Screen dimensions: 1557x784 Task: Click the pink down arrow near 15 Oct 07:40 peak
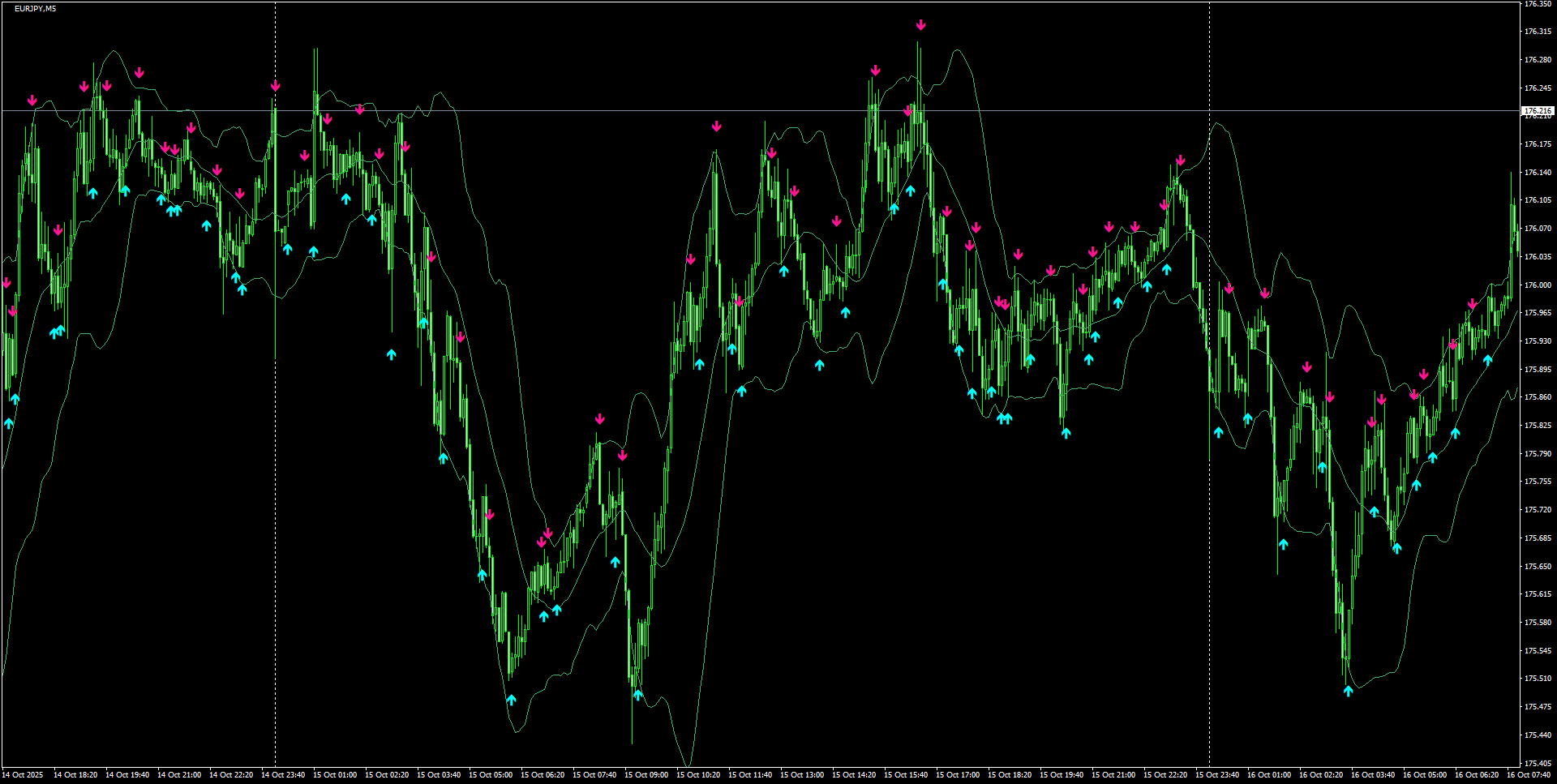coord(599,419)
